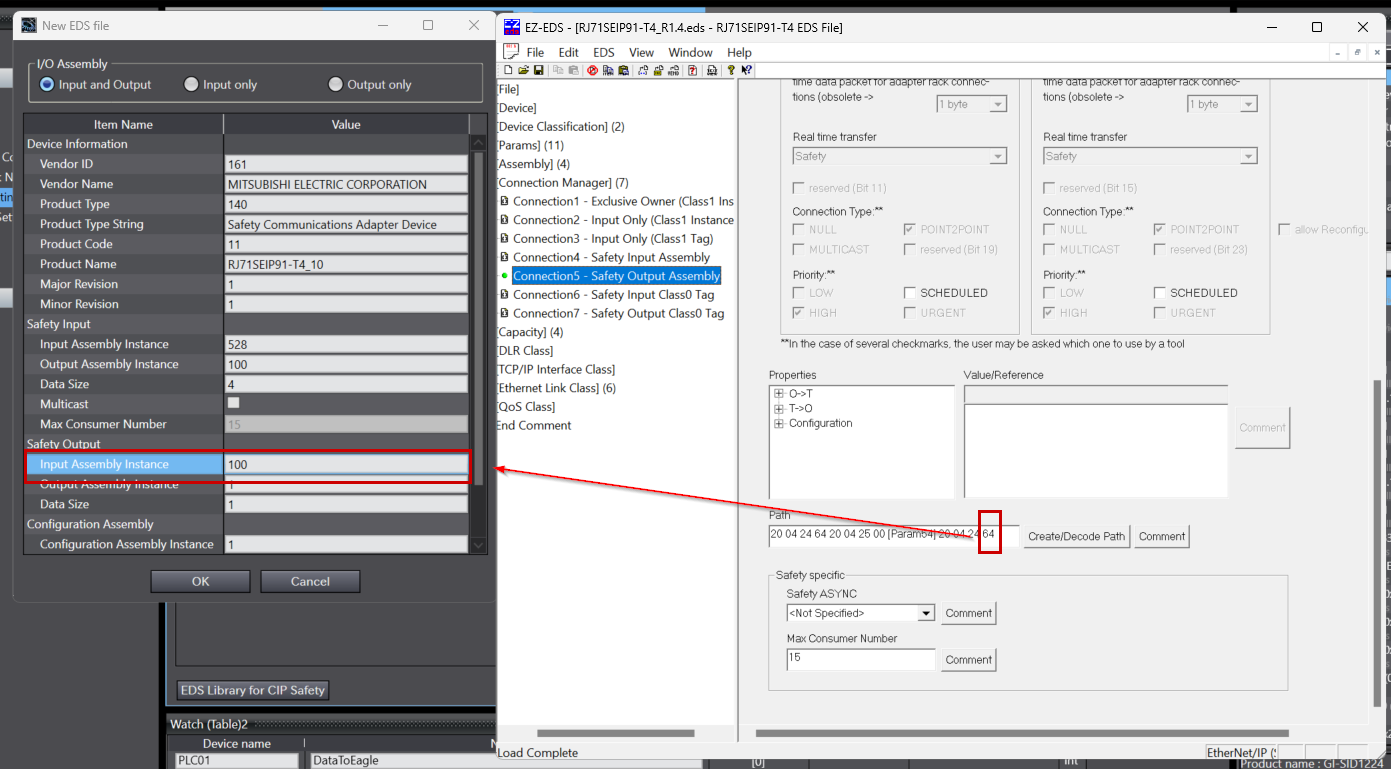Image resolution: width=1391 pixels, height=769 pixels.
Task: Select Connection6 - Safety Input Class0 Tag
Action: 613,295
